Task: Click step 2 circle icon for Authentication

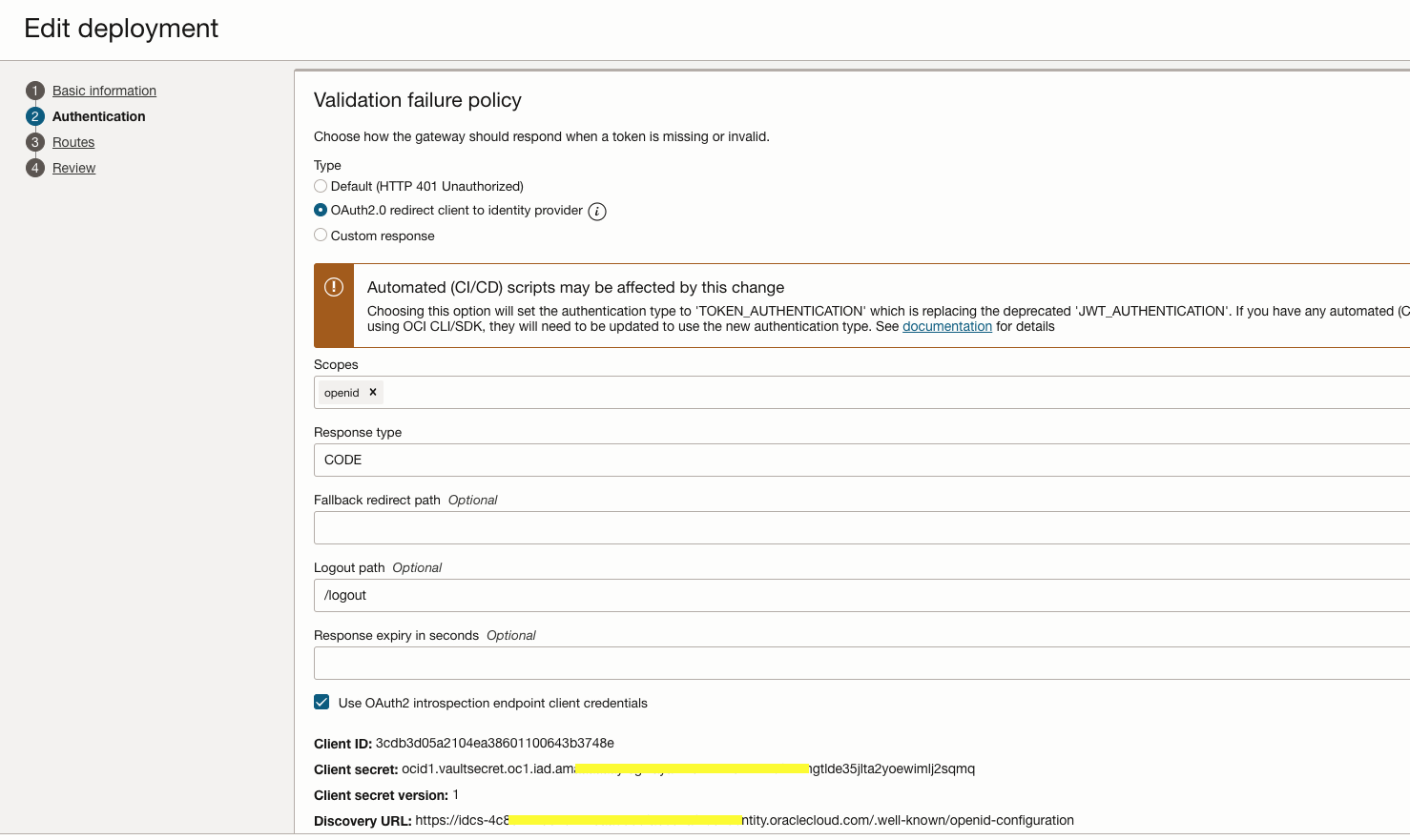Action: [35, 116]
